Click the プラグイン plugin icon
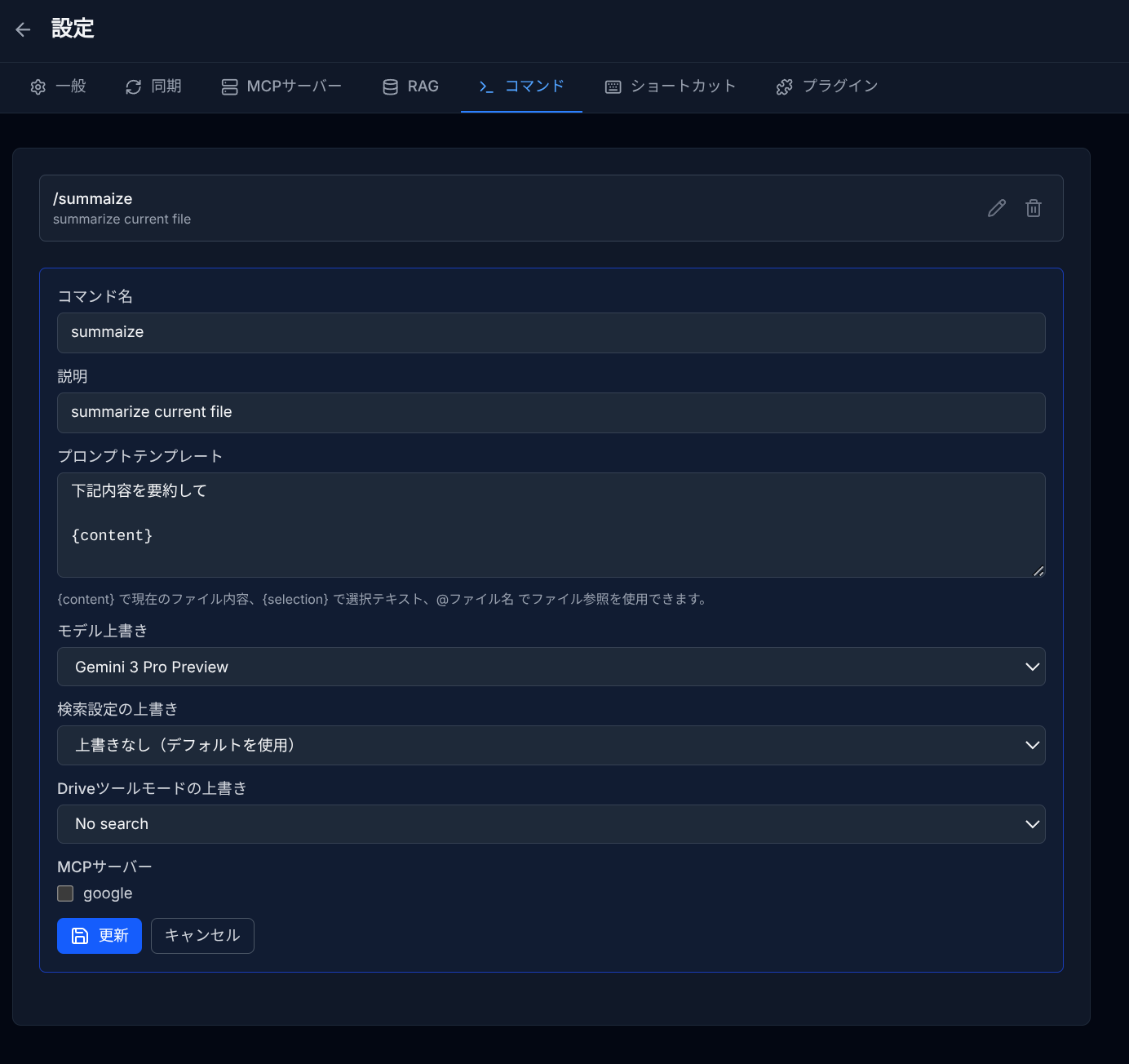Image resolution: width=1129 pixels, height=1064 pixels. pos(785,86)
